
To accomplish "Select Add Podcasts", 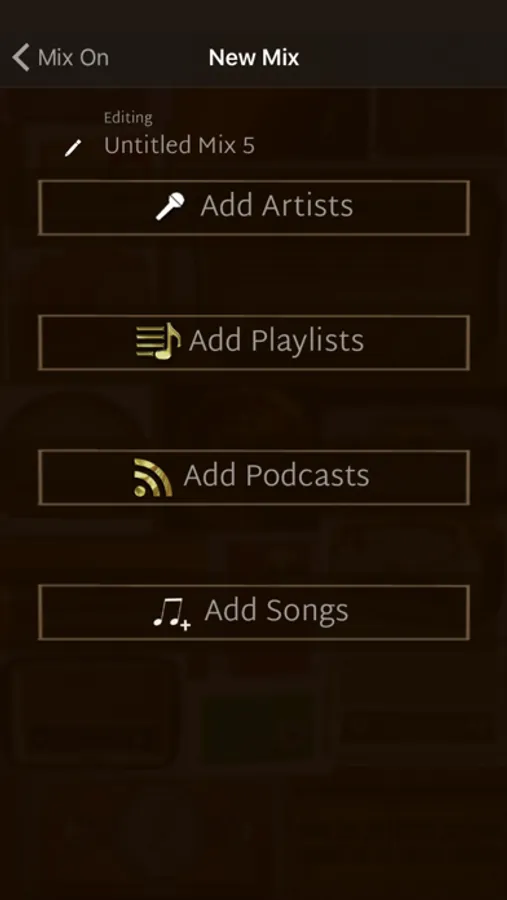I will 254,478.
